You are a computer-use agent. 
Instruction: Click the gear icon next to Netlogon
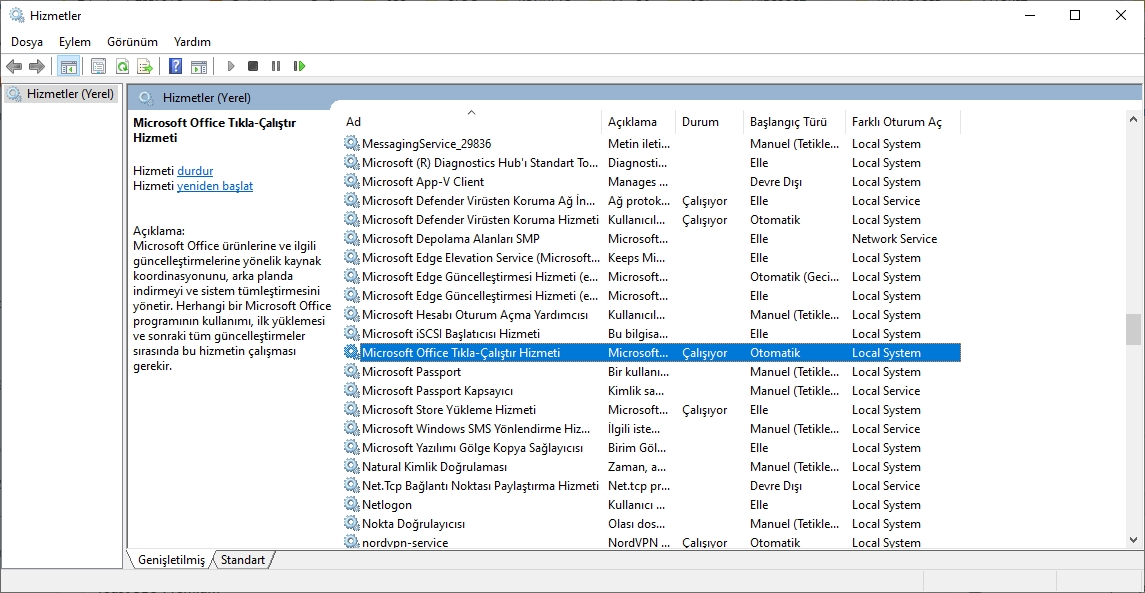click(352, 505)
